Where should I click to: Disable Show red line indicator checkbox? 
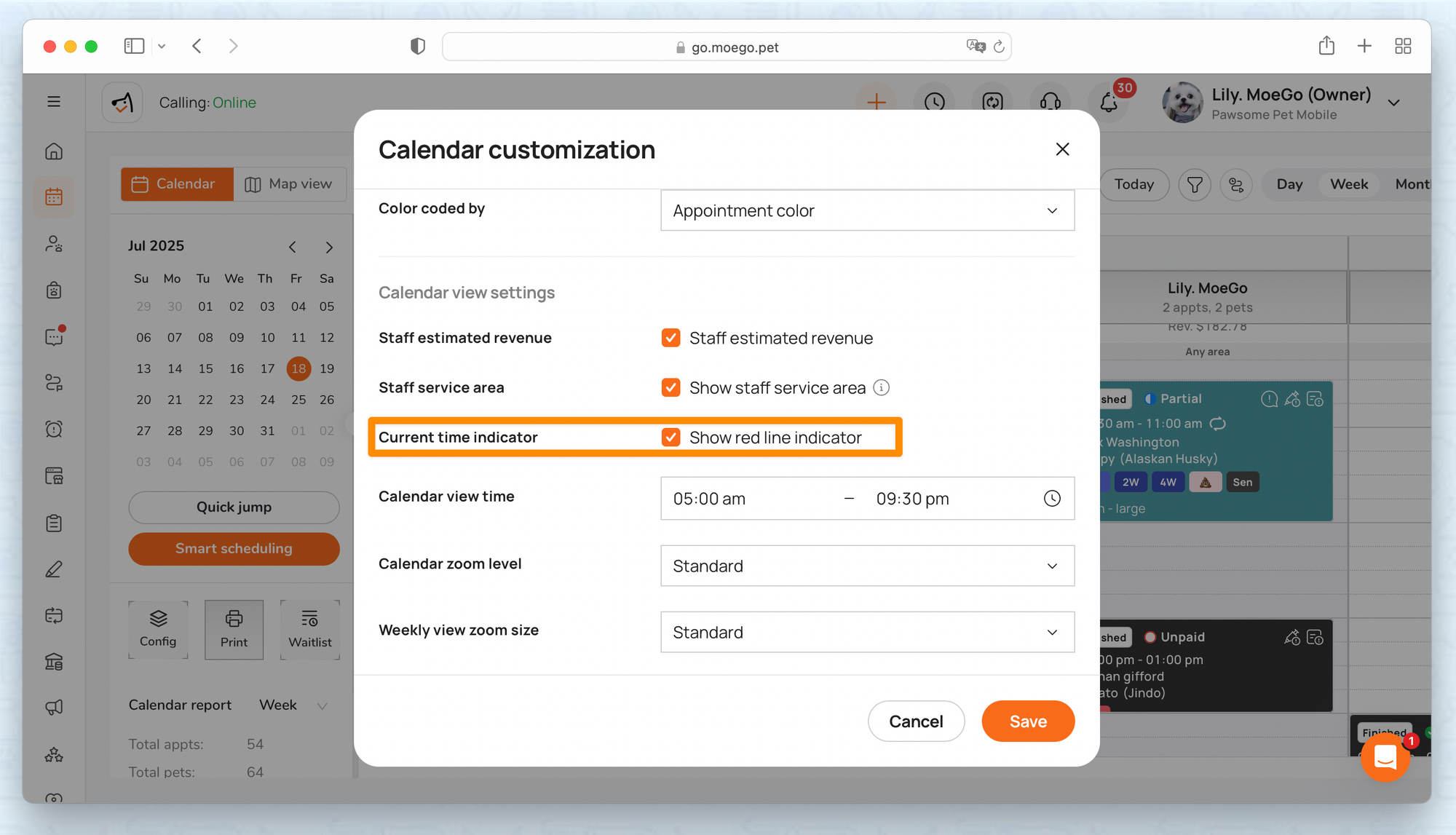point(670,438)
